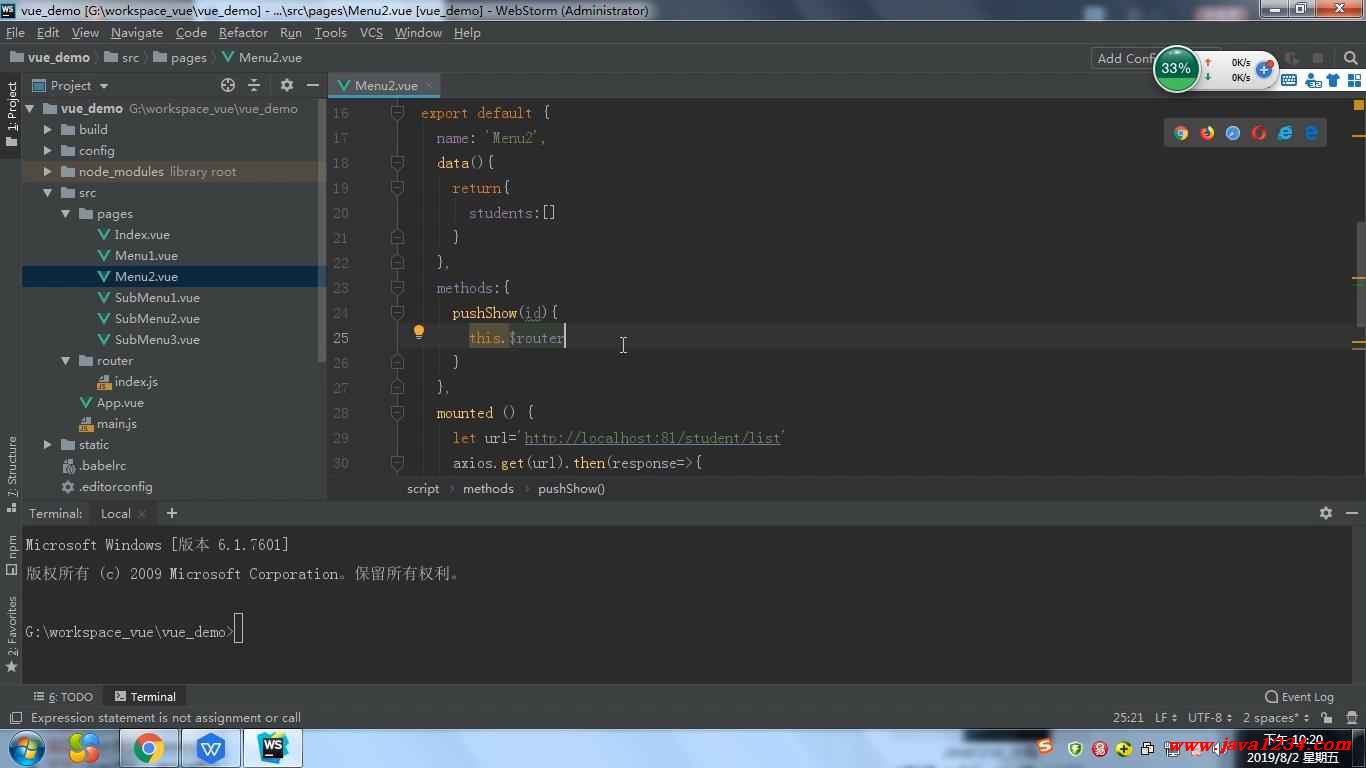Open the VCS menu
The height and width of the screenshot is (768, 1366).
371,33
